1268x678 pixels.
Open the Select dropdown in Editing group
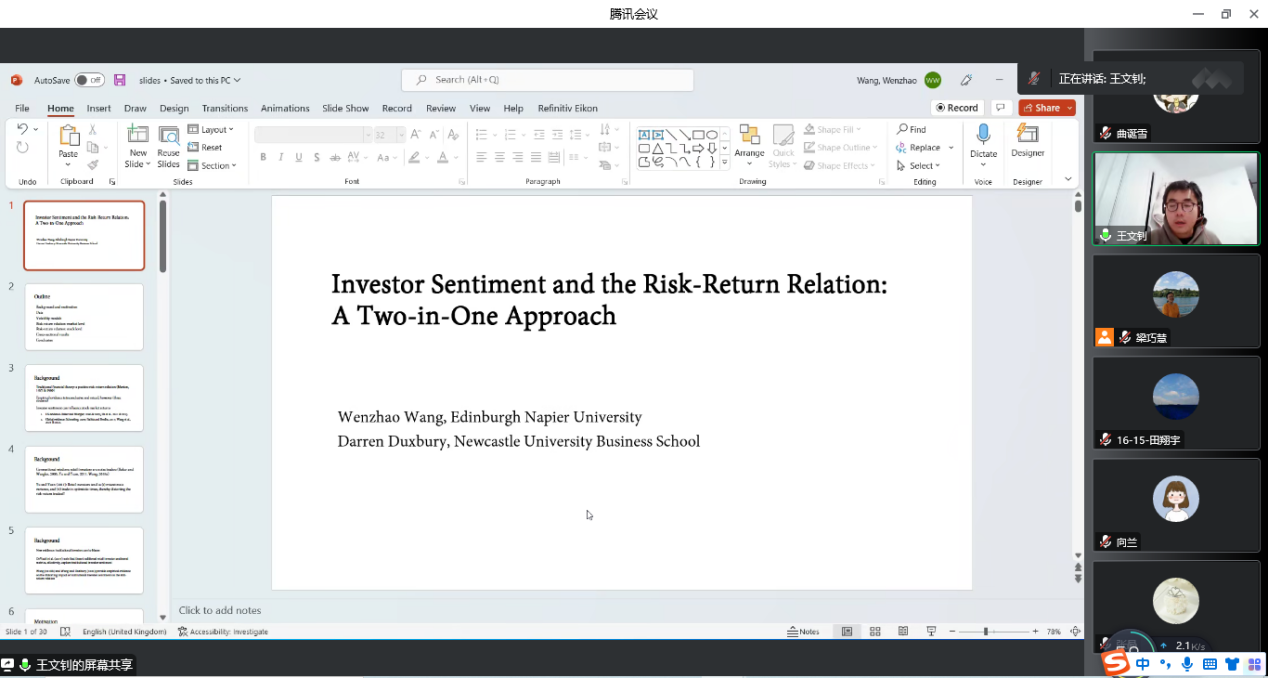tap(923, 166)
